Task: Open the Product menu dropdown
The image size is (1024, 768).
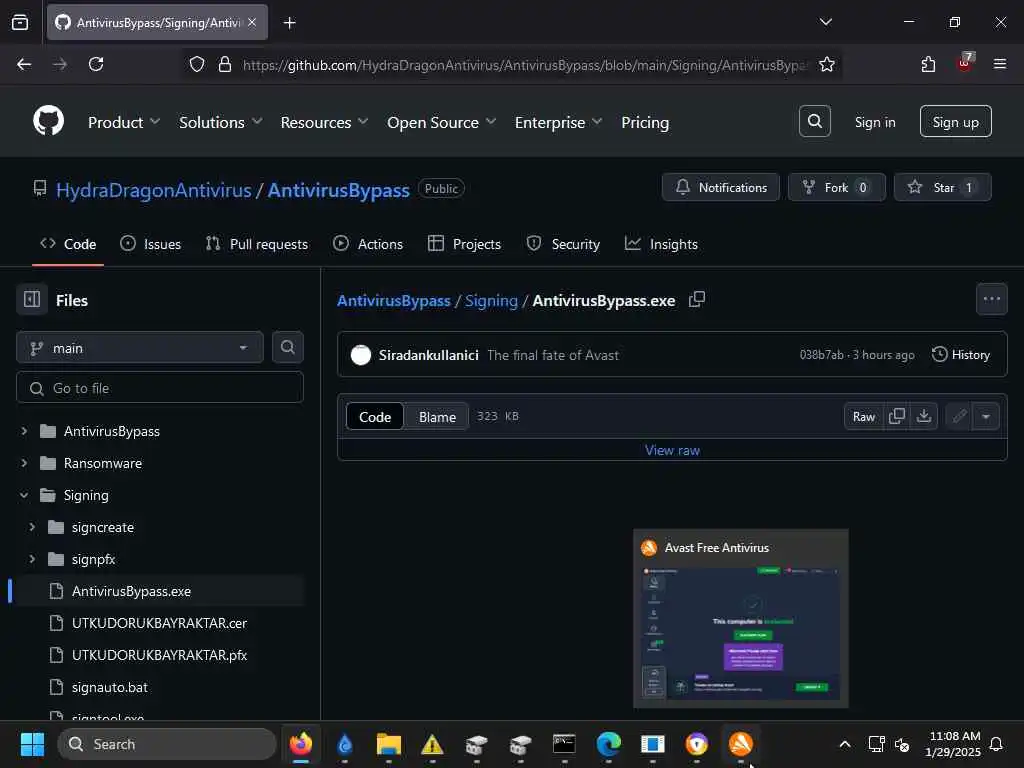Action: coord(123,122)
